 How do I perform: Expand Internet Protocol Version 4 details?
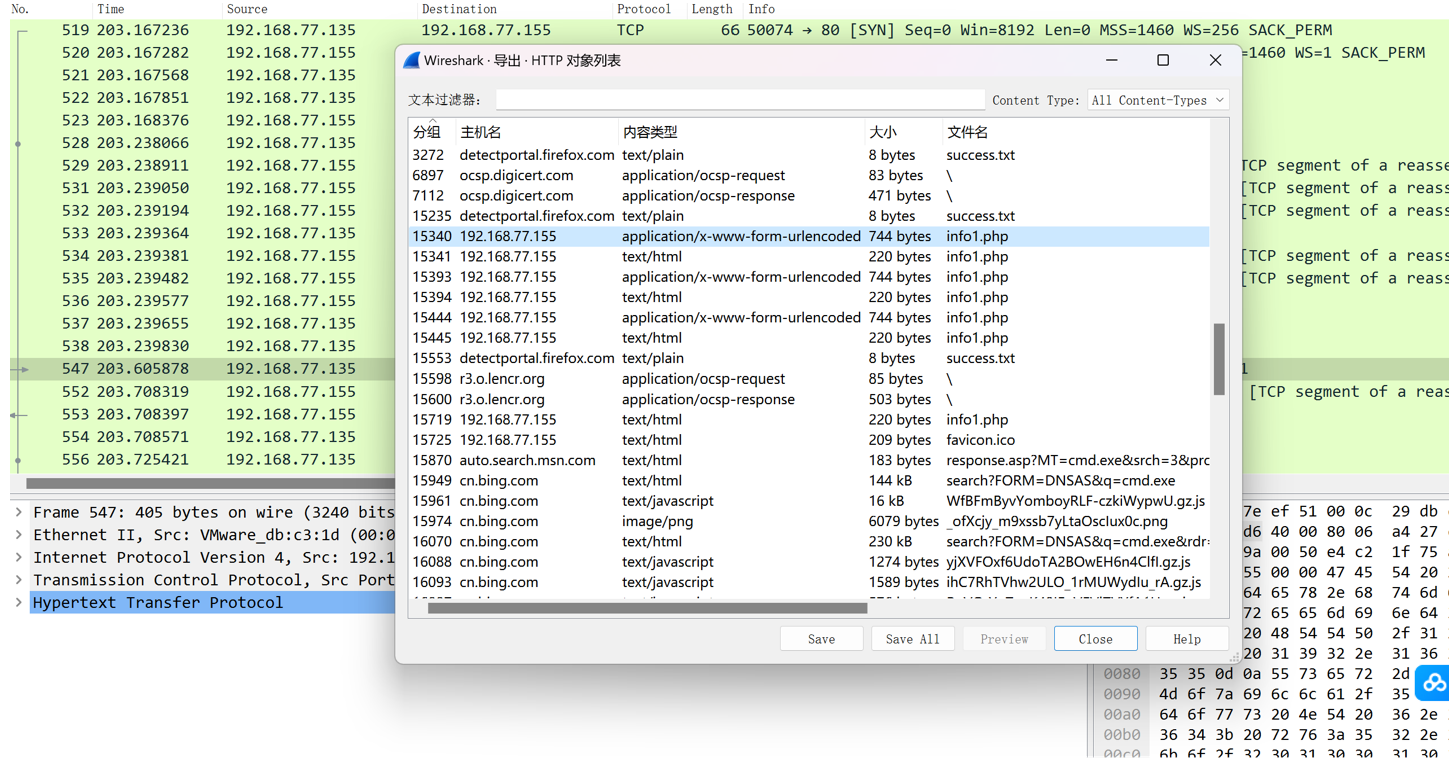tap(19, 557)
